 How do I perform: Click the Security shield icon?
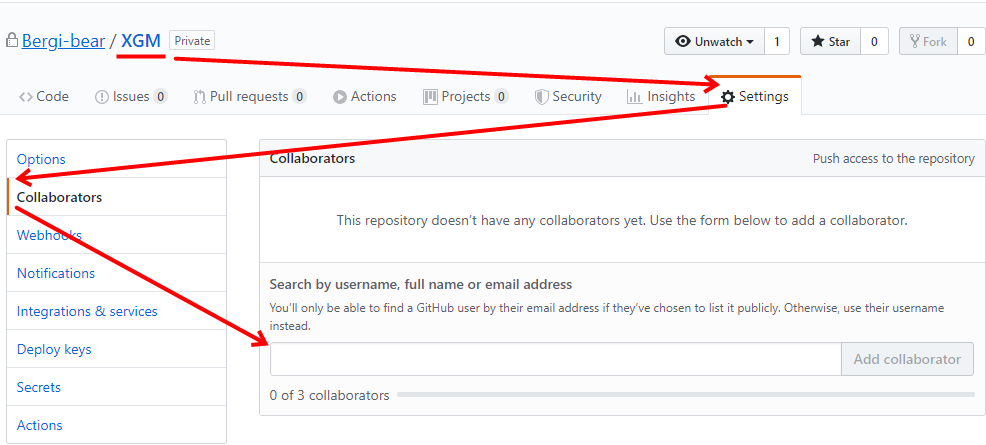point(542,97)
